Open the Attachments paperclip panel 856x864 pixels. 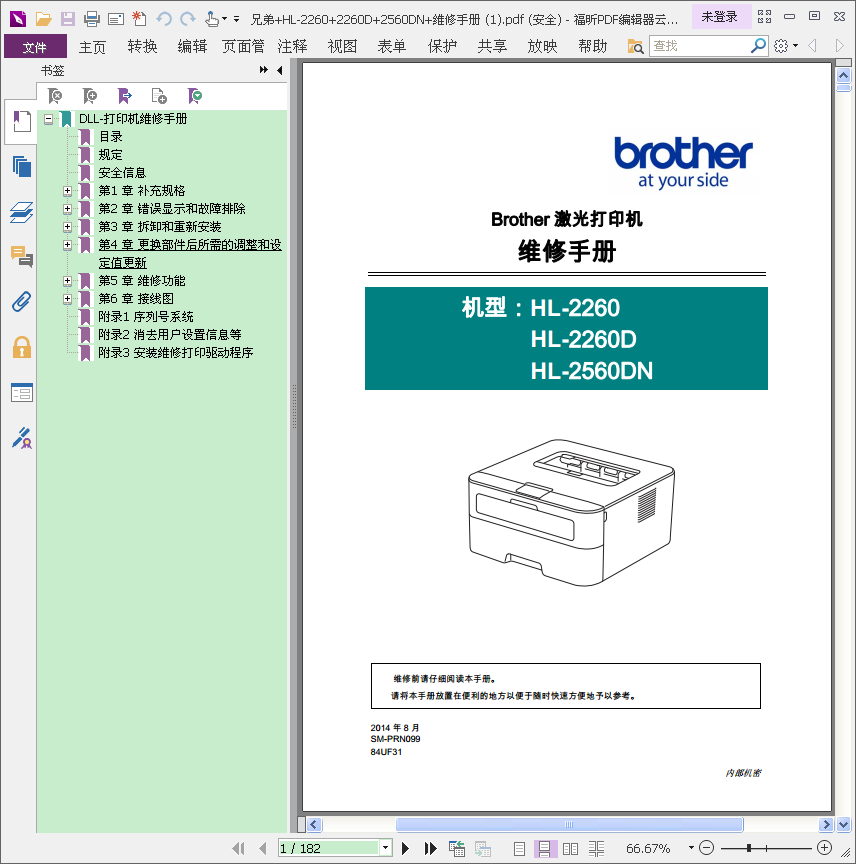pos(21,302)
